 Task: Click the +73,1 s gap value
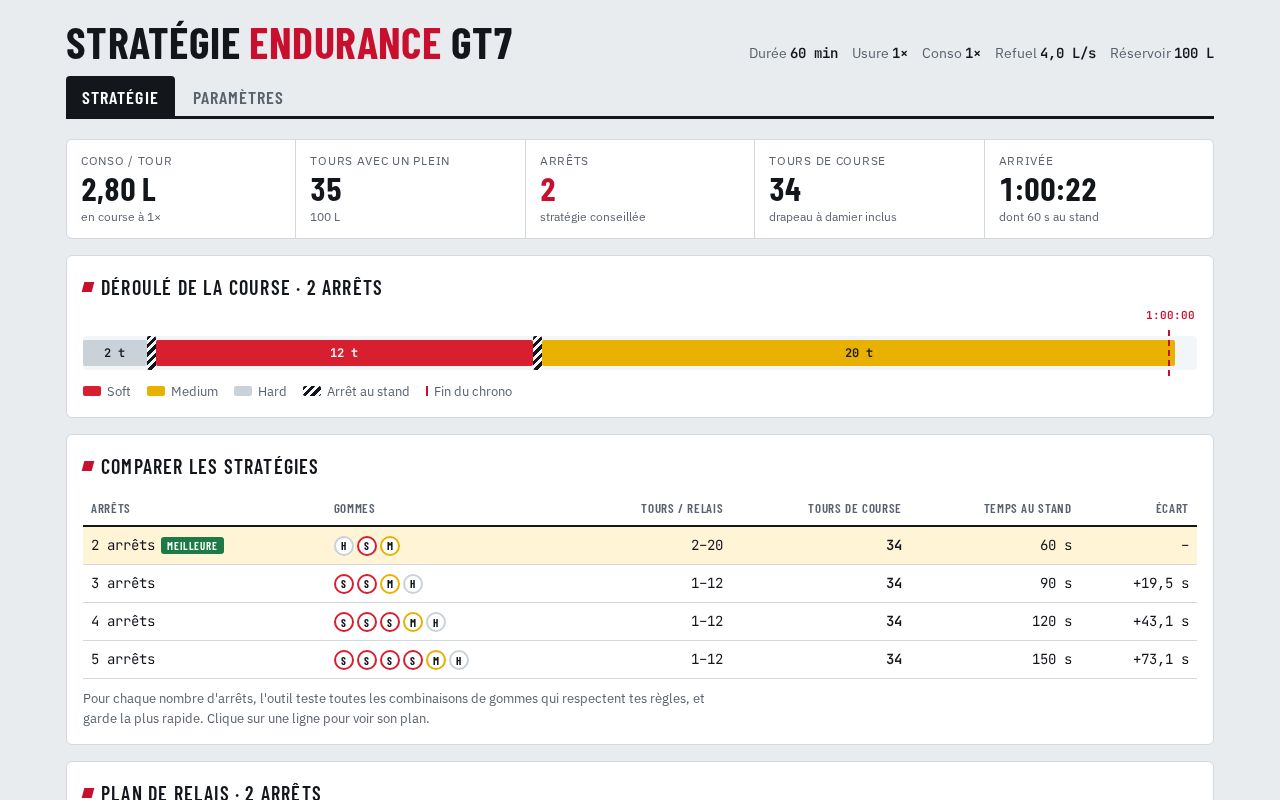pyautogui.click(x=1161, y=660)
